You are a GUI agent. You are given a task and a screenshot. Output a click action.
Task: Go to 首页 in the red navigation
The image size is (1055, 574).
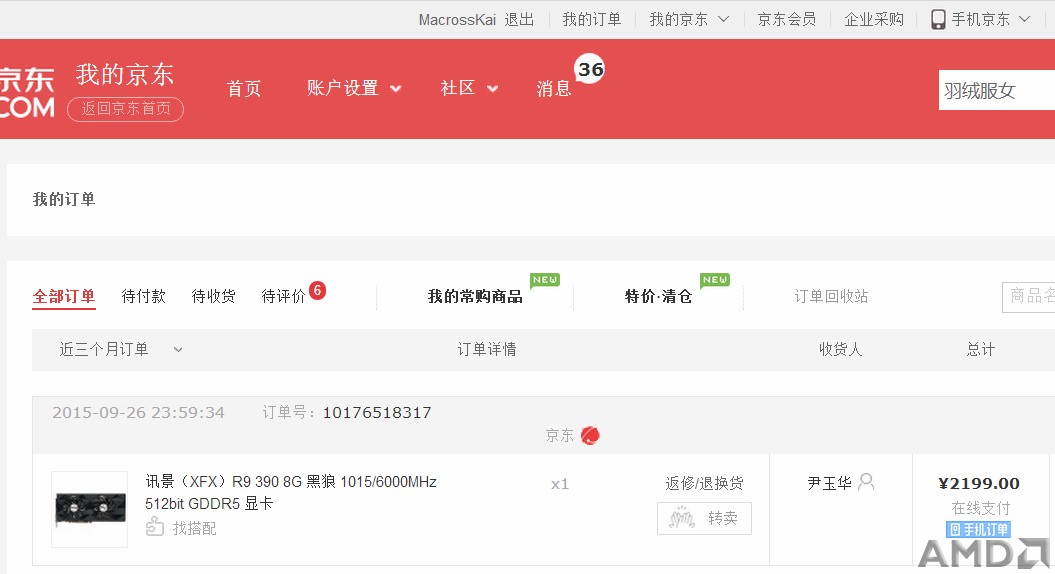[x=244, y=88]
